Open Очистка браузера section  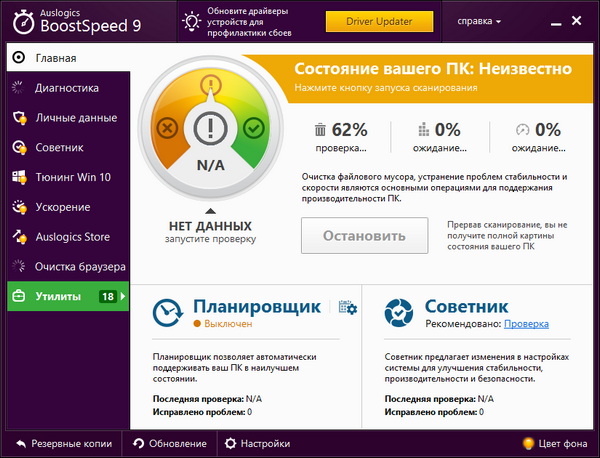[68, 266]
